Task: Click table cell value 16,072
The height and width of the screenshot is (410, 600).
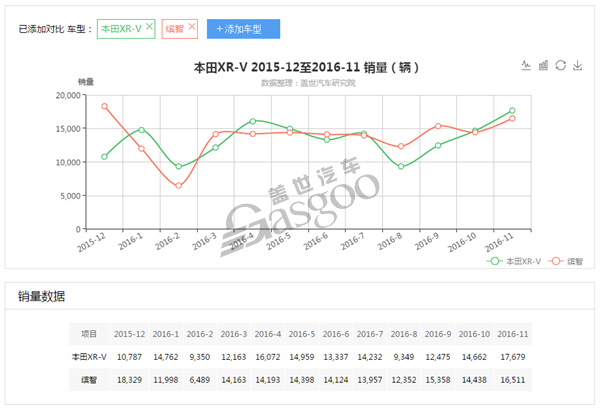Action: [x=268, y=357]
